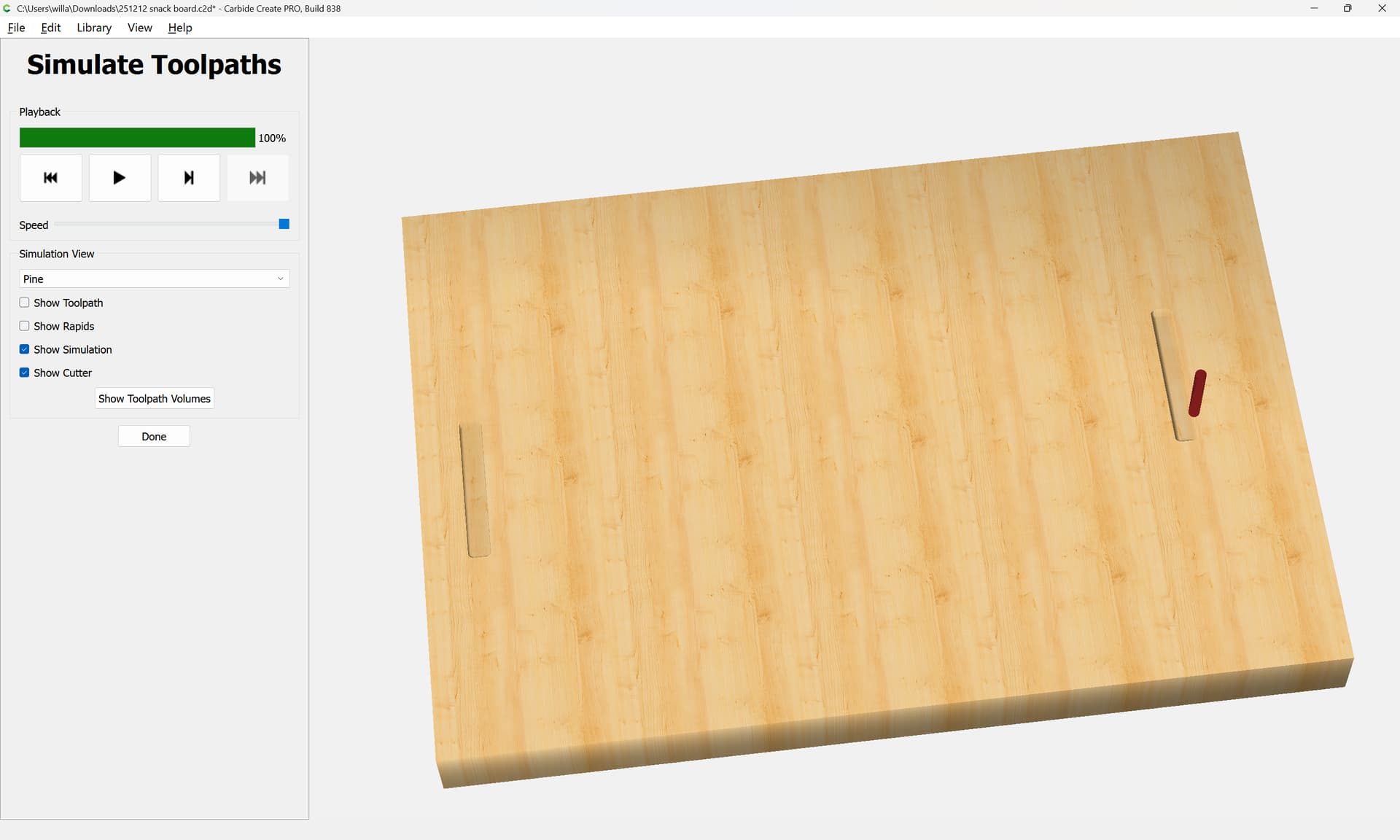Skip to the end of simulation

click(257, 178)
